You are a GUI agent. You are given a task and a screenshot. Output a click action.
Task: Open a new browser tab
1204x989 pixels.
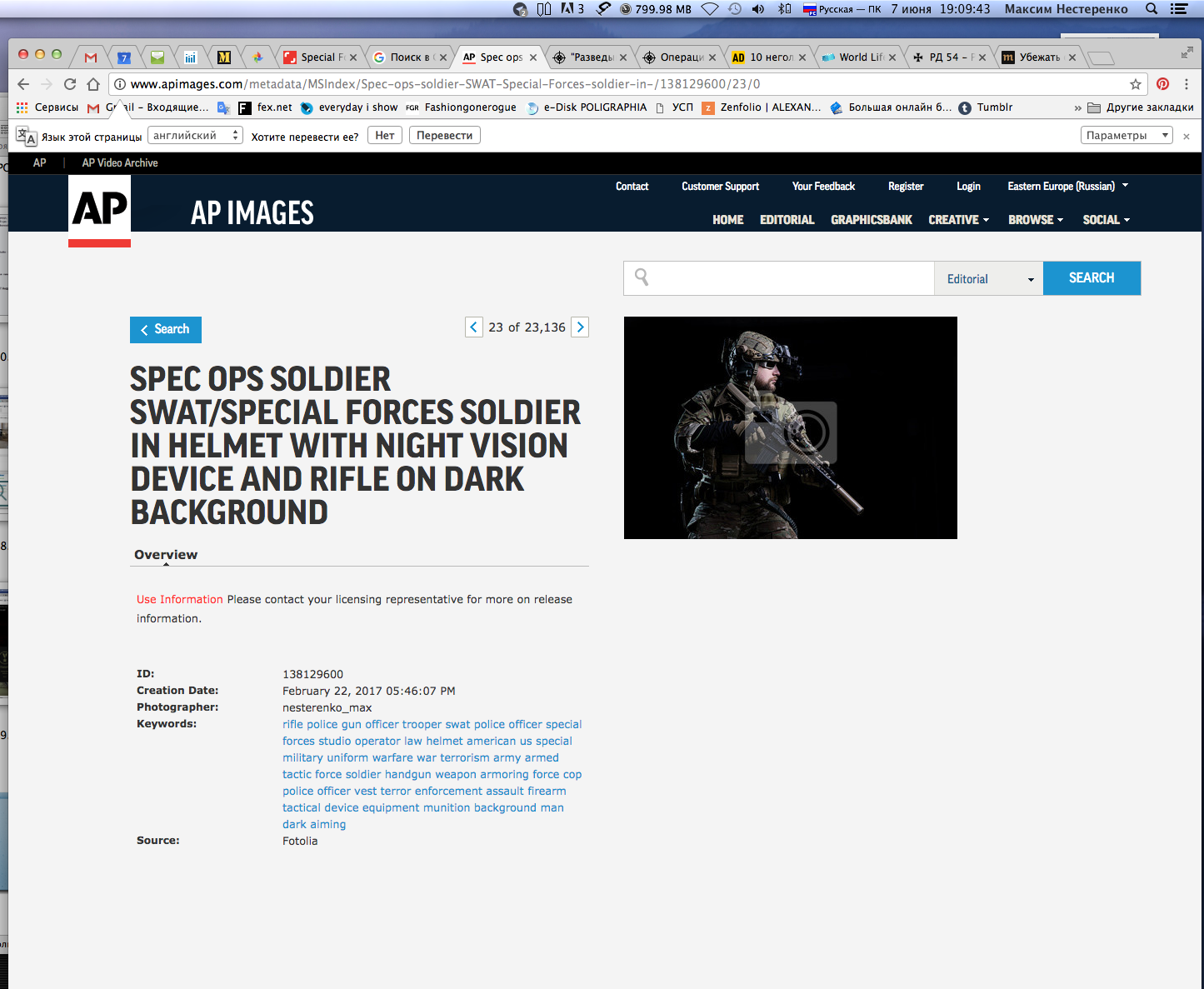pos(1102,58)
